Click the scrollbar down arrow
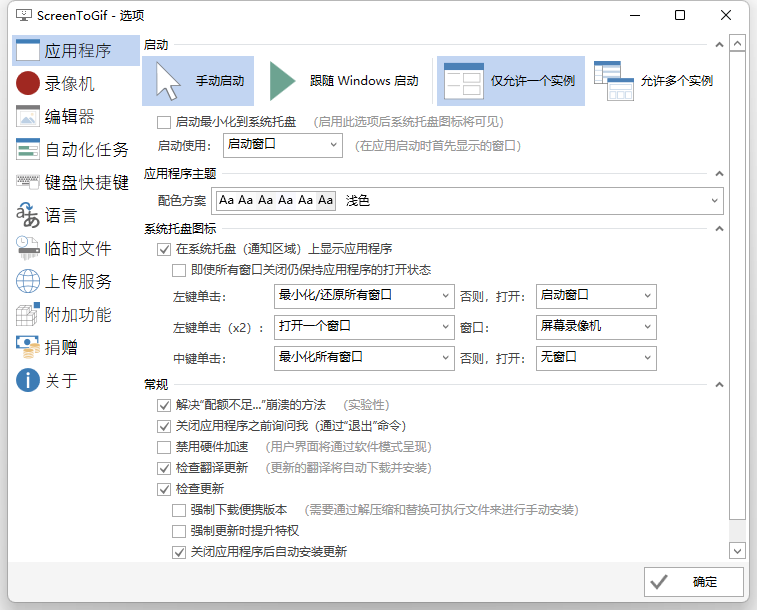Viewport: 757px width, 610px height. [x=737, y=550]
